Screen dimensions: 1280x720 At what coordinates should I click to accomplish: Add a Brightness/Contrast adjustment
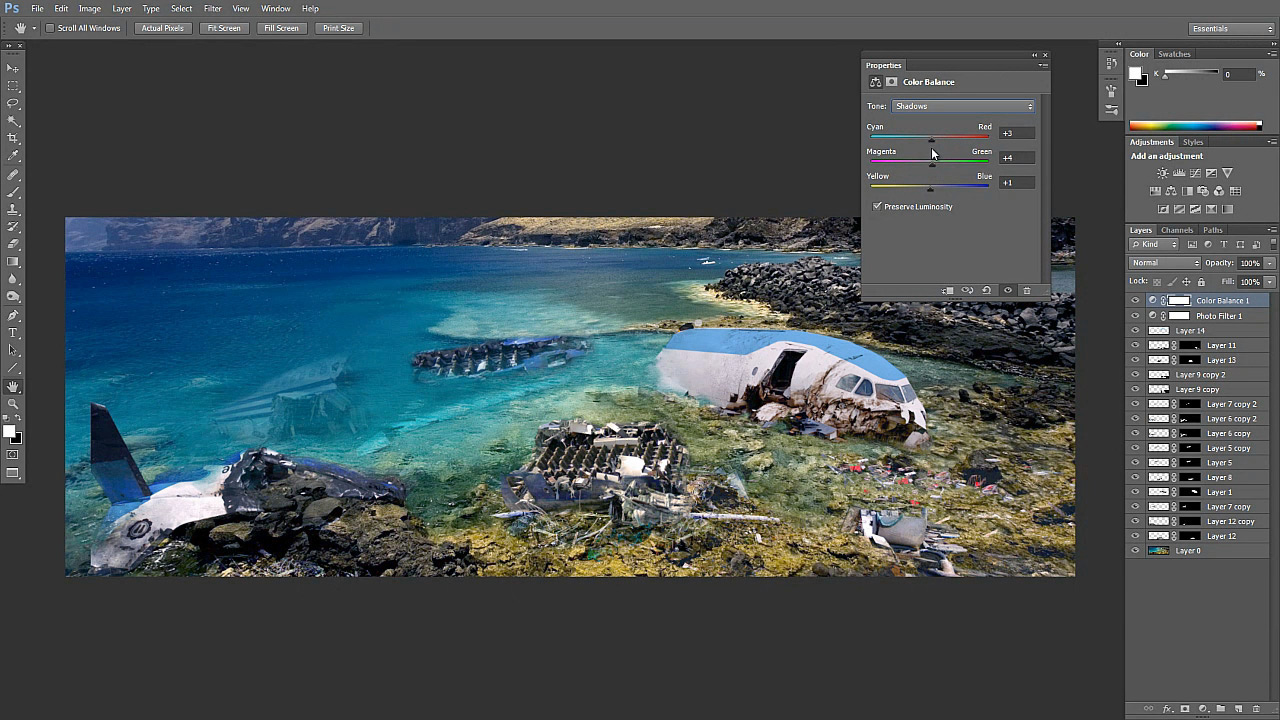point(1162,173)
